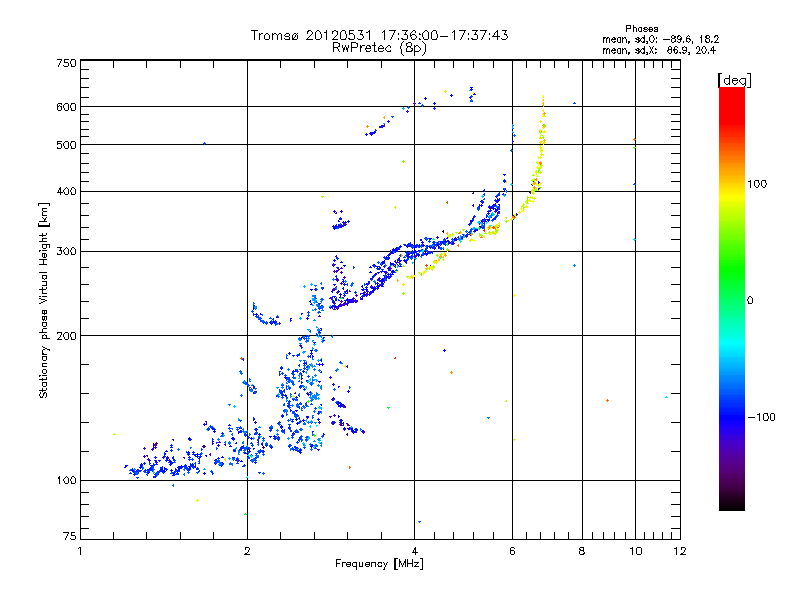This screenshot has height=600, width=800.
Task: Click the '8' frequency tick label
Action: 582,551
